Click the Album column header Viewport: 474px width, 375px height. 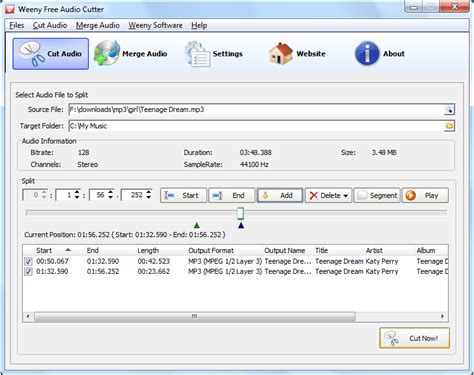(x=426, y=250)
